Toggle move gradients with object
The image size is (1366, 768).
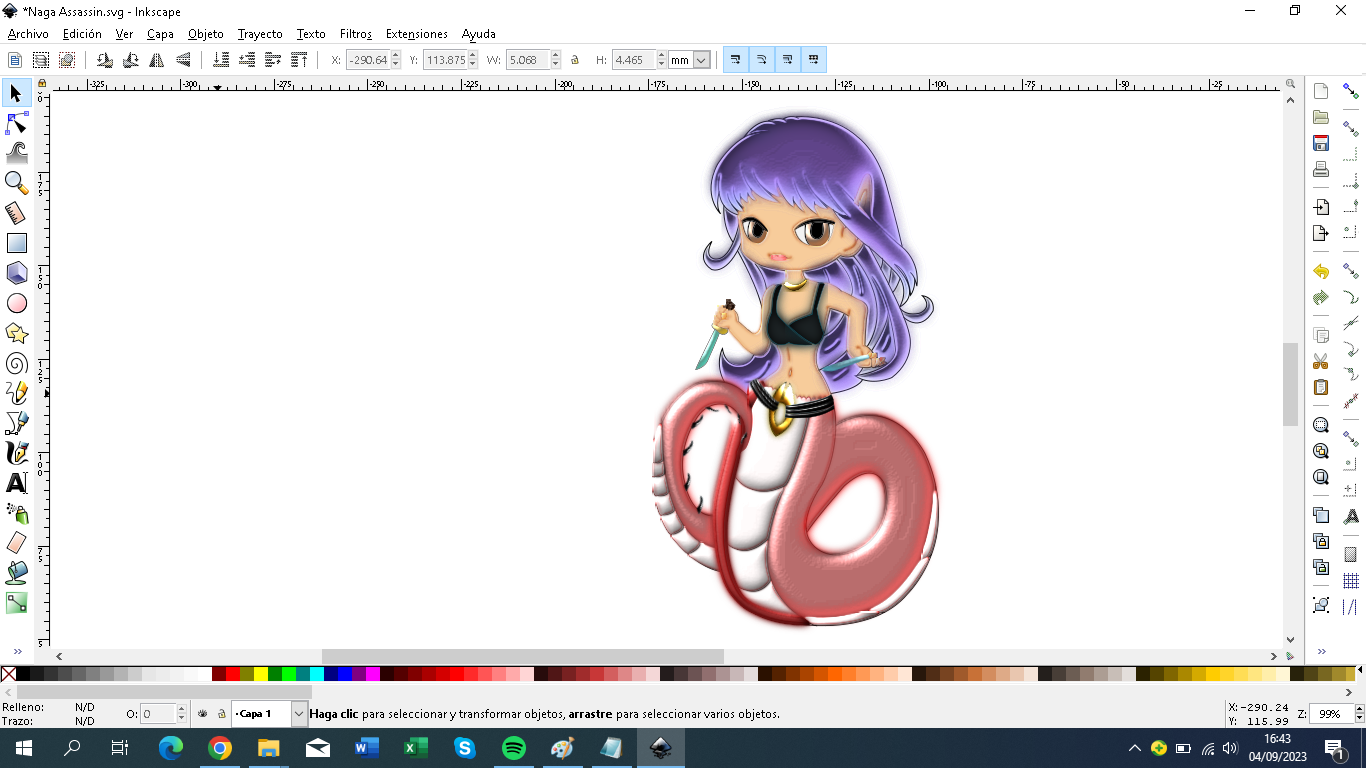coord(787,60)
